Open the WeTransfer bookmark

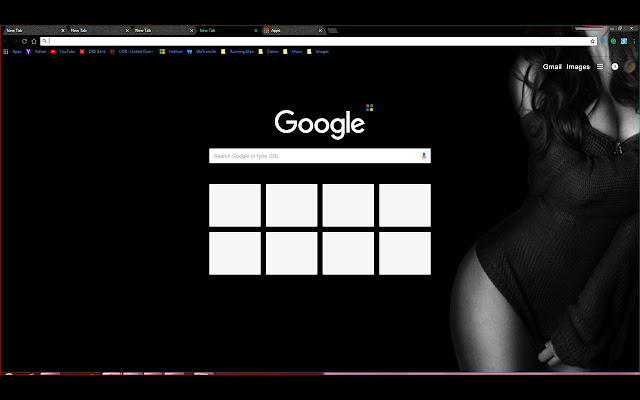[202, 51]
